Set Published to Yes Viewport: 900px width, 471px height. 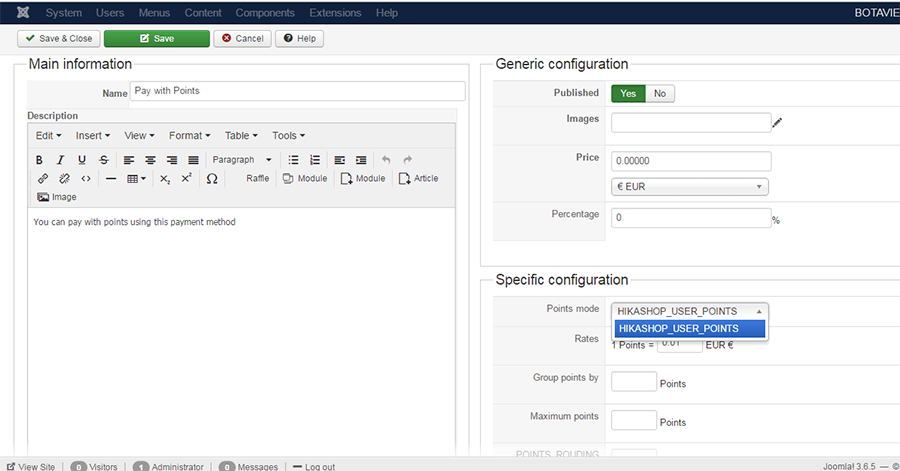[x=628, y=94]
